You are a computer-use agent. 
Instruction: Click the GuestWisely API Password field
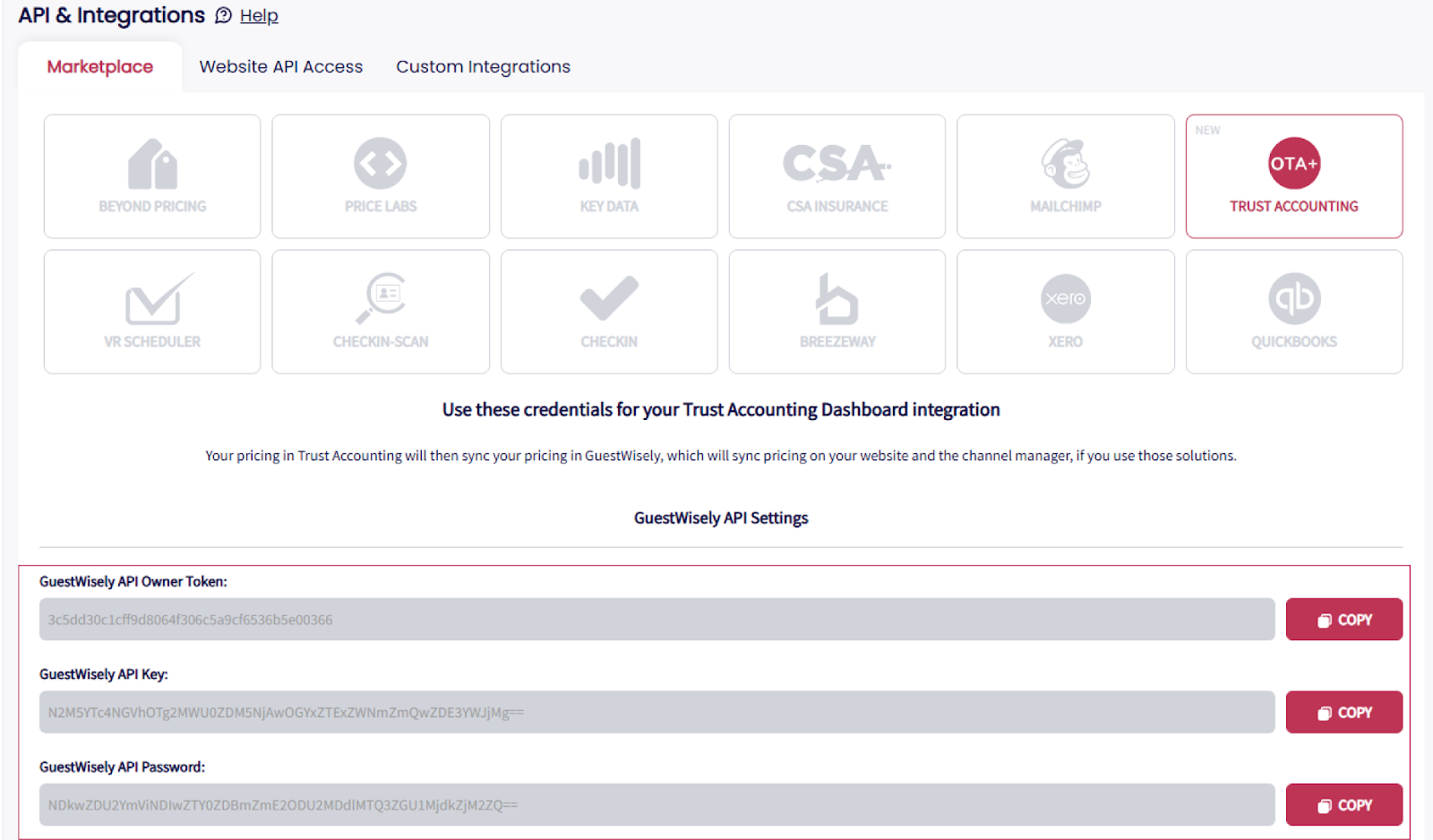656,805
